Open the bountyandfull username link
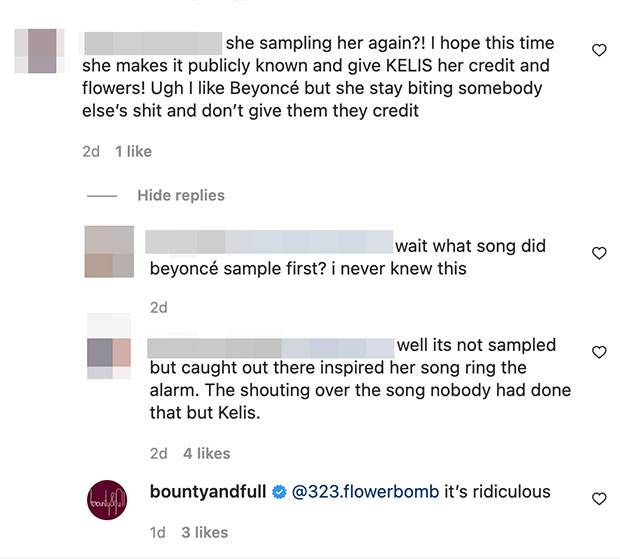Image resolution: width=620 pixels, height=559 pixels. [x=206, y=492]
